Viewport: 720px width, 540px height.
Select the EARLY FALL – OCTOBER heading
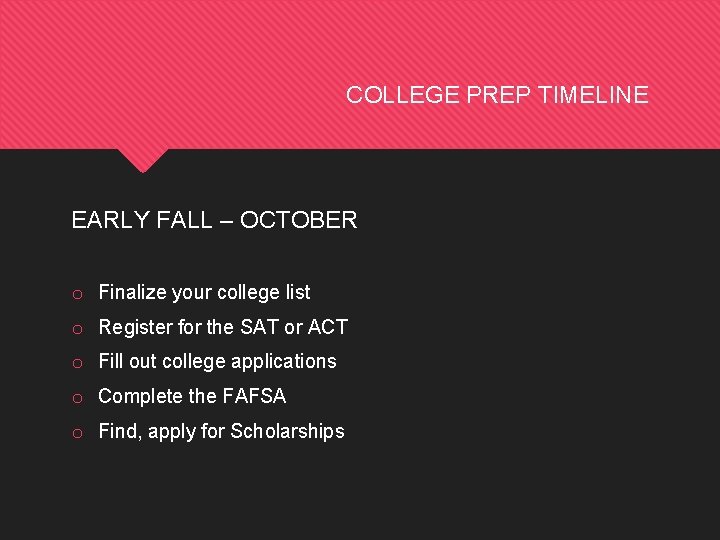(x=214, y=220)
